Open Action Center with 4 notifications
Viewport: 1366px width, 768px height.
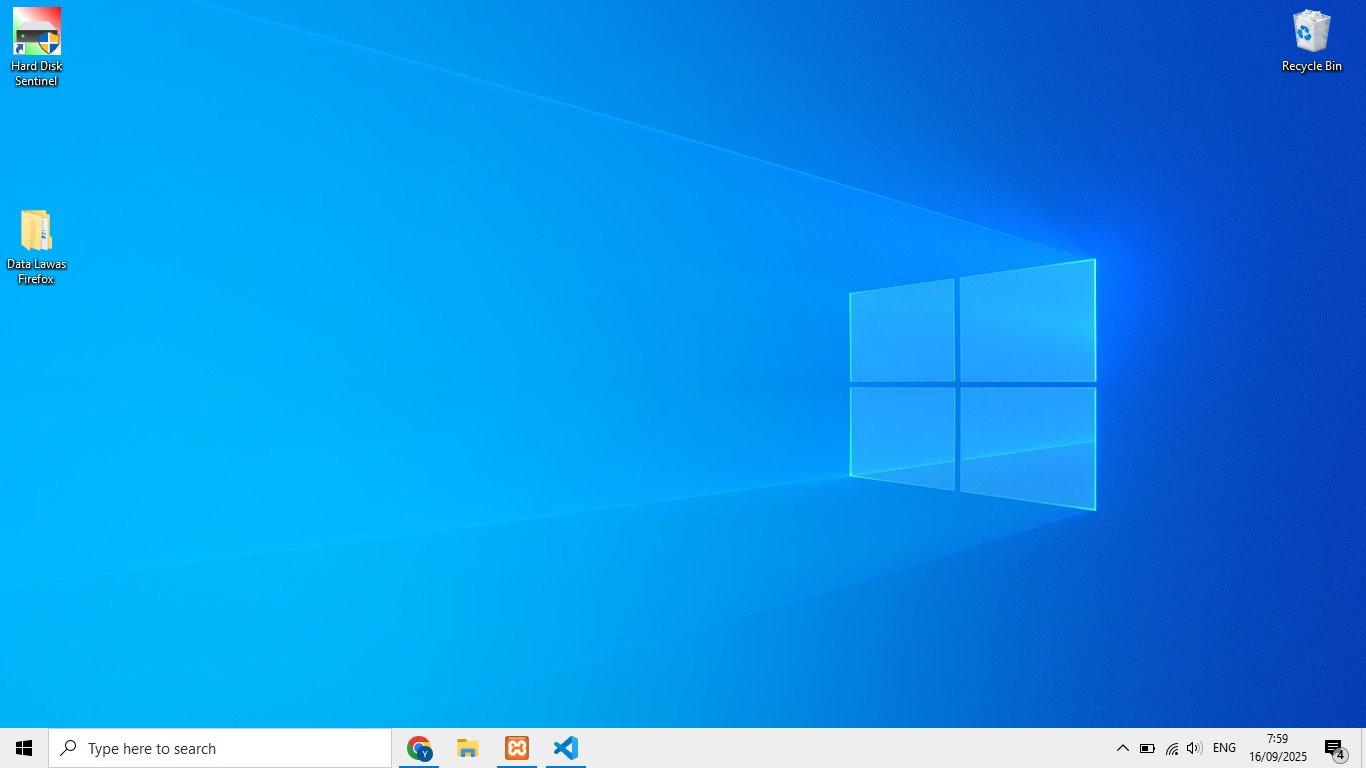1334,749
